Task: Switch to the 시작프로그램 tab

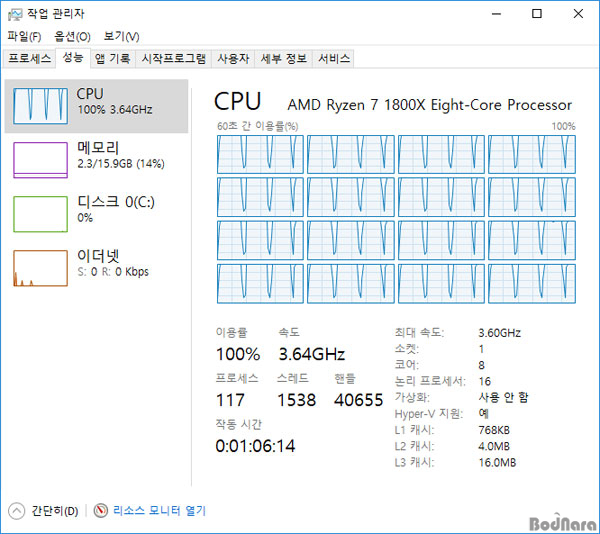Action: (x=174, y=59)
